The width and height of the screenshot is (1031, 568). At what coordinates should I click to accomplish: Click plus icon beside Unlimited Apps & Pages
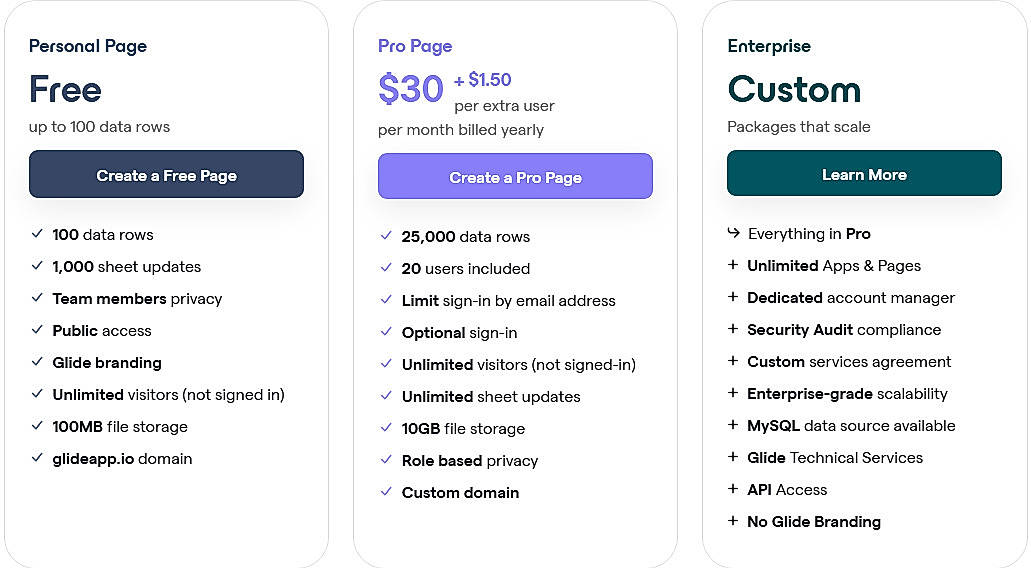734,265
